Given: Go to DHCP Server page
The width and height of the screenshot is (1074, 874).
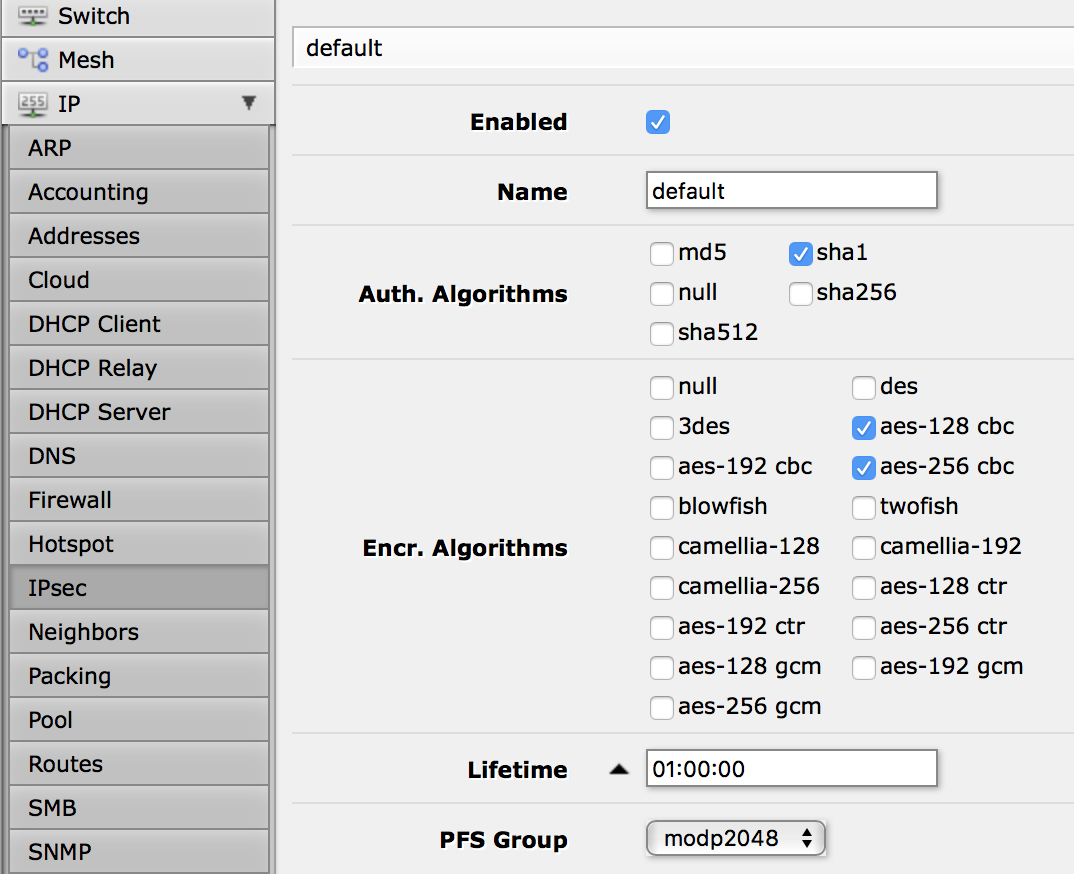Looking at the screenshot, I should click(x=139, y=412).
